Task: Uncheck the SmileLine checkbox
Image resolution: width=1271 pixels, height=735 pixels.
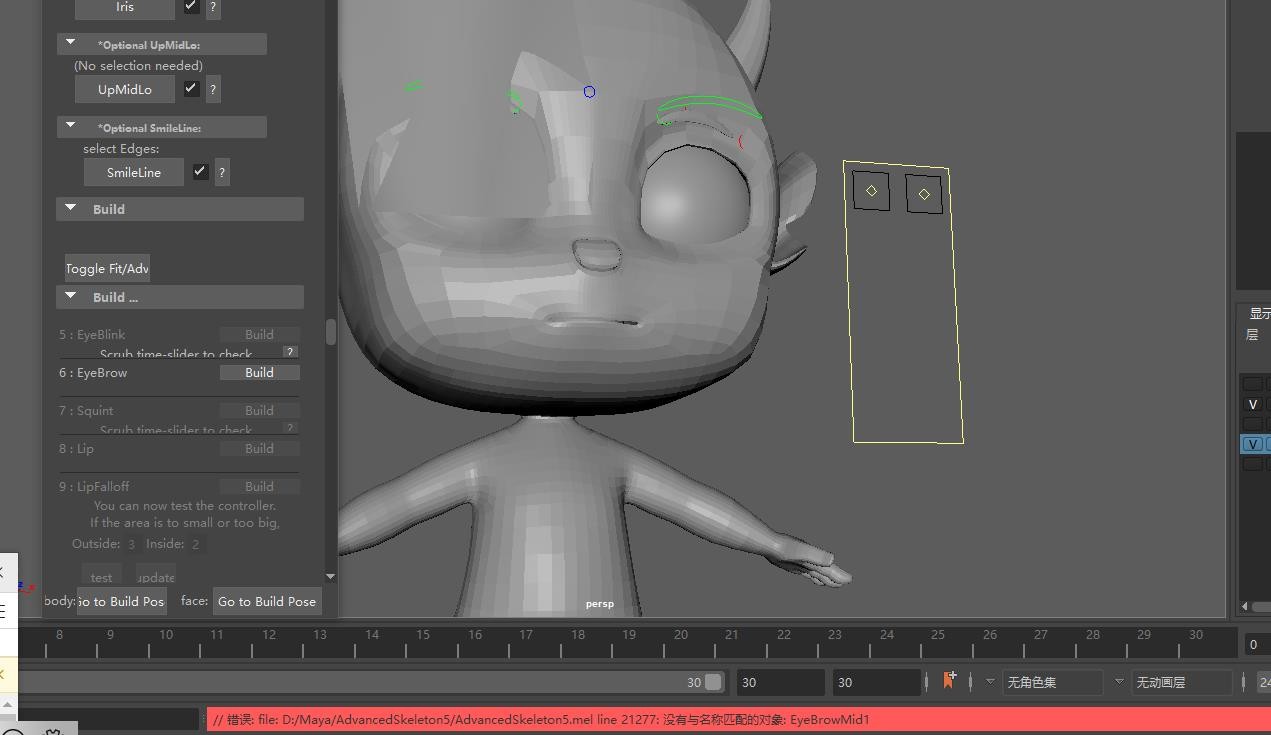Action: 200,171
